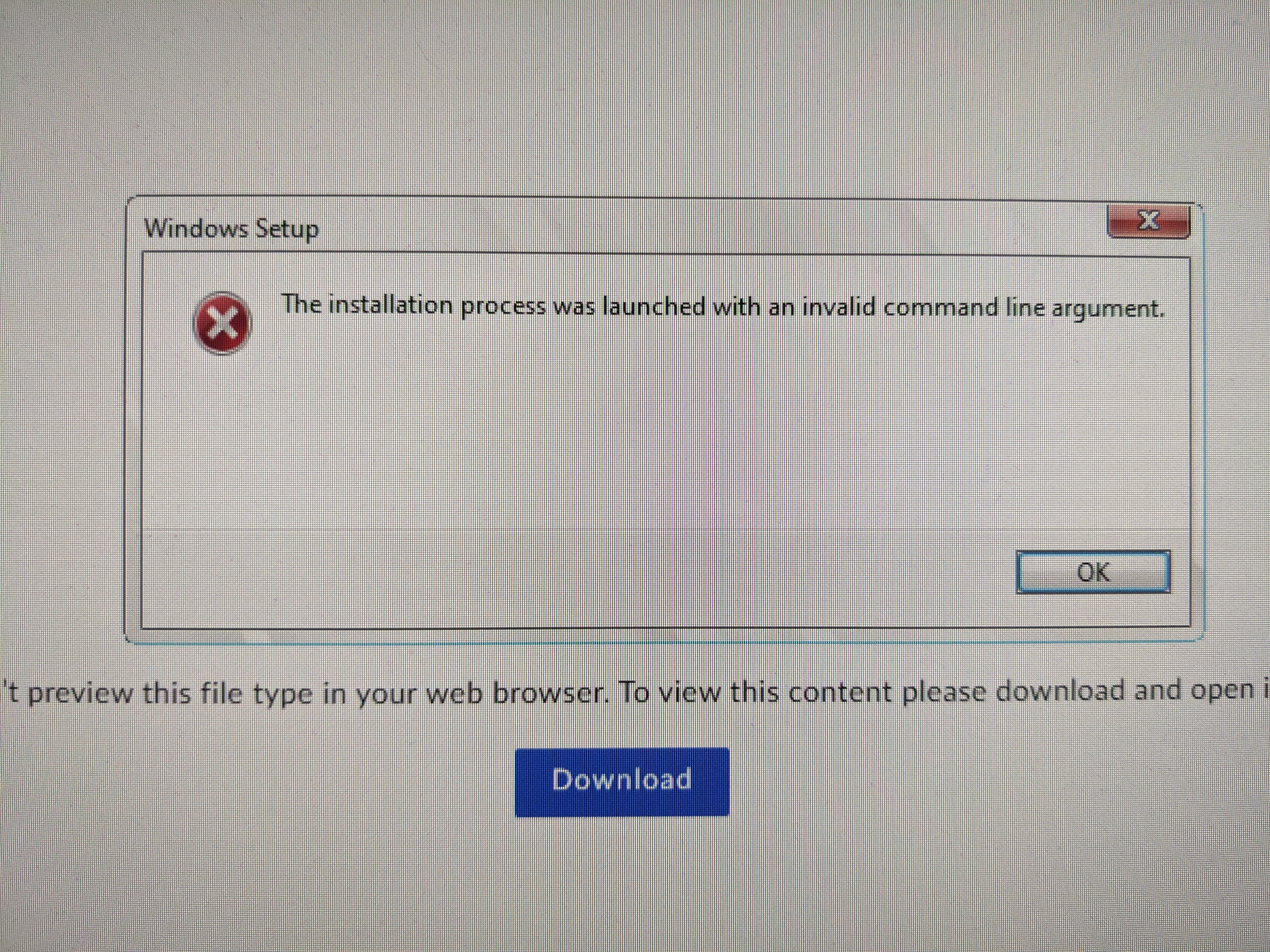Close the Windows Setup dialog with X
The width and height of the screenshot is (1270, 952).
point(1148,220)
